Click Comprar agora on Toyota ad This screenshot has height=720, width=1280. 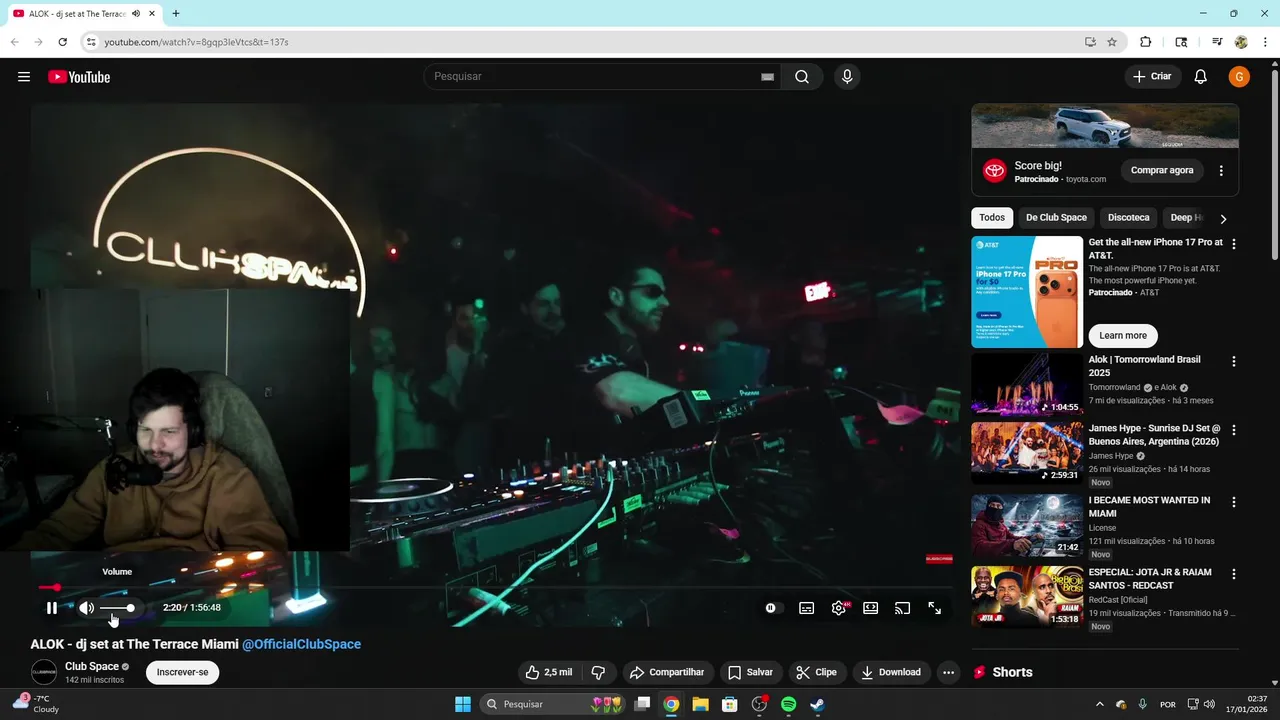point(1162,170)
